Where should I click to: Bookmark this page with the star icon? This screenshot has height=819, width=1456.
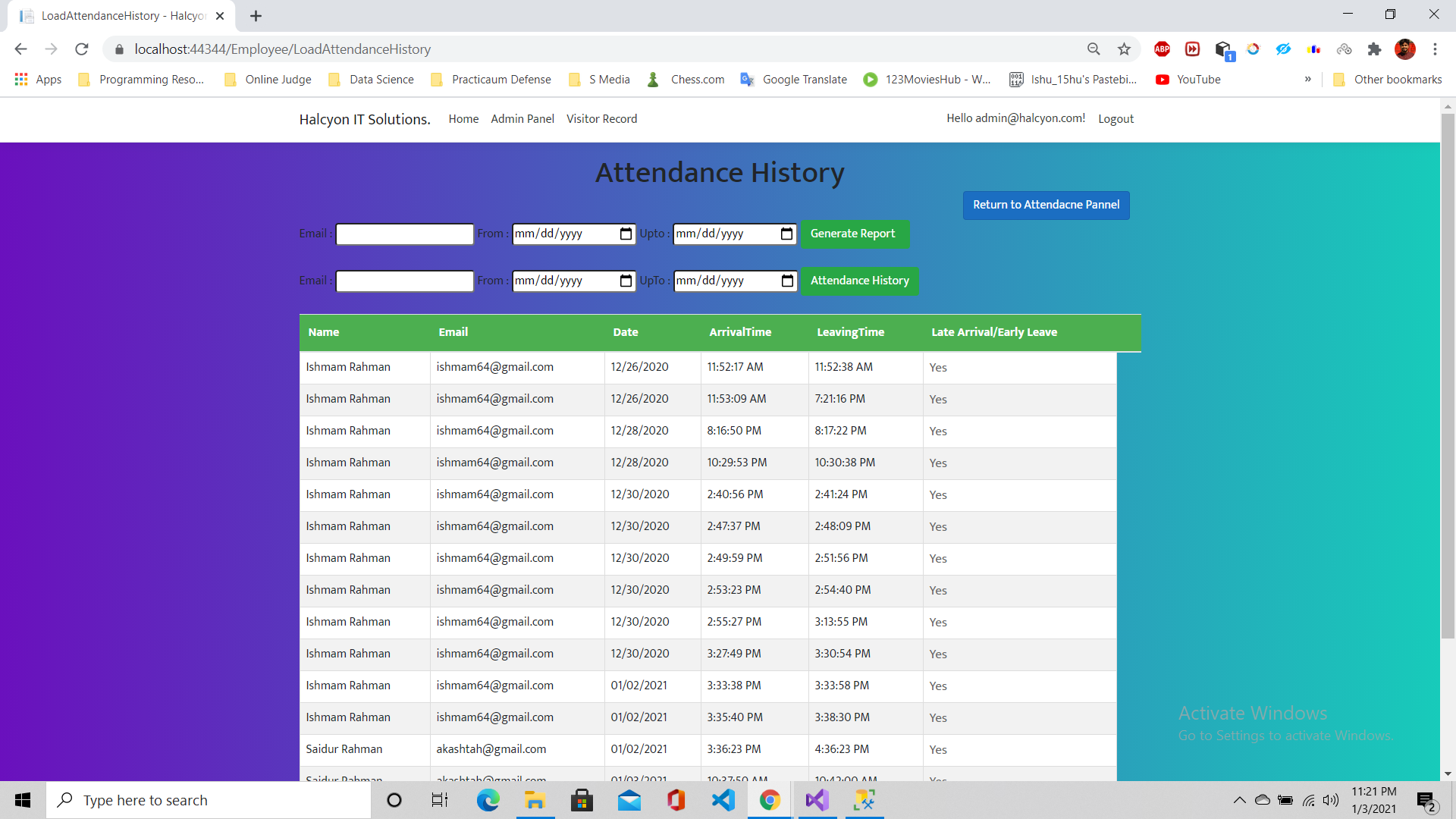click(1124, 49)
